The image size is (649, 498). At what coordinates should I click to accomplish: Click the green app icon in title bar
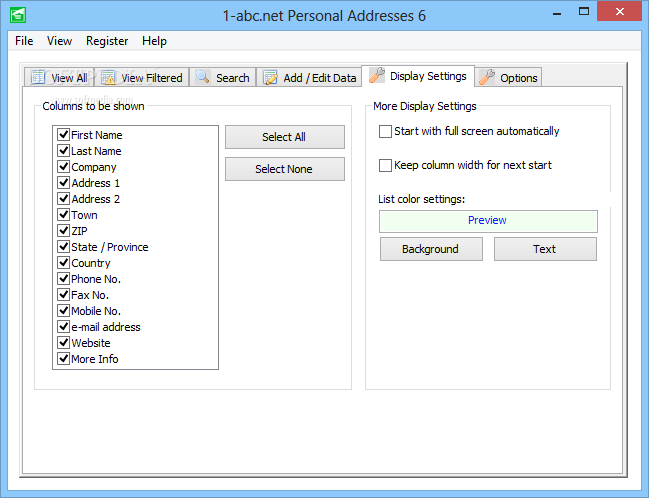coord(18,15)
